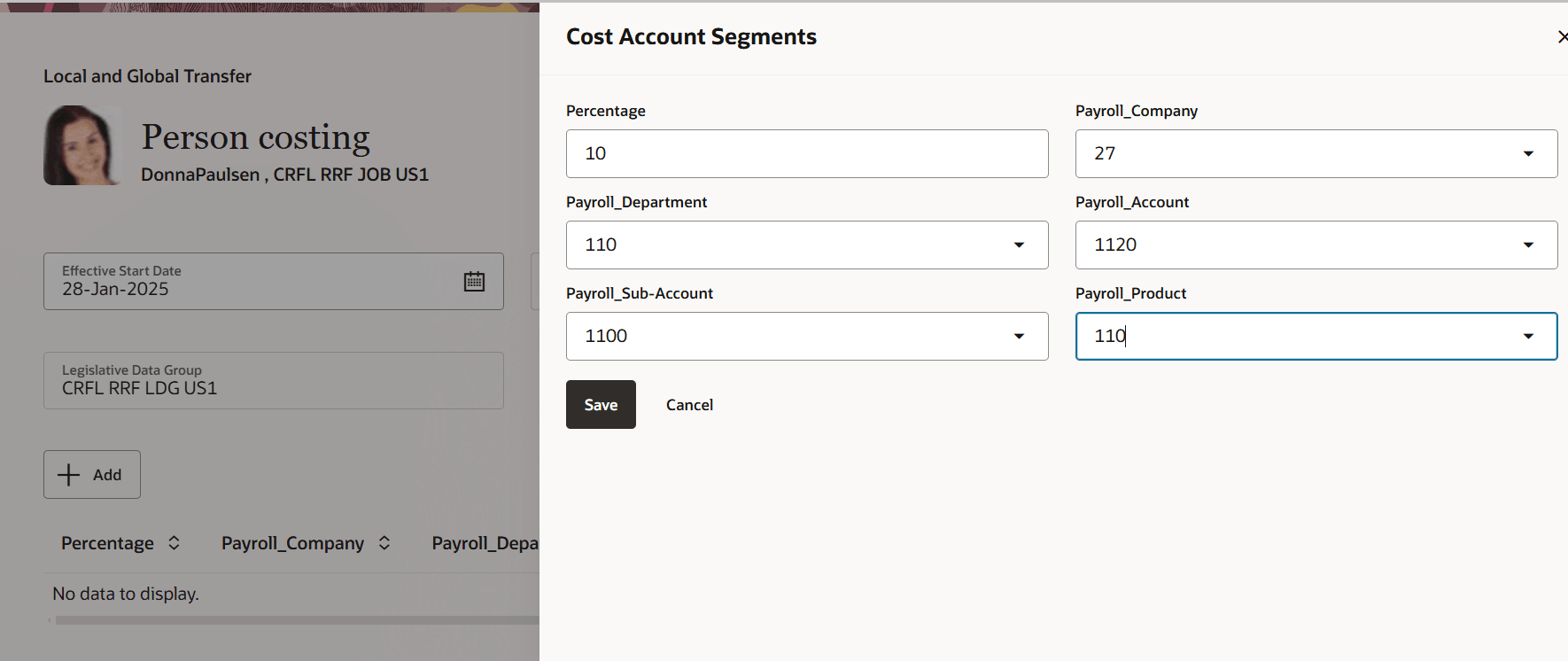1568x661 pixels.
Task: Expand the Payroll_Account dropdown arrow
Action: 1528,245
